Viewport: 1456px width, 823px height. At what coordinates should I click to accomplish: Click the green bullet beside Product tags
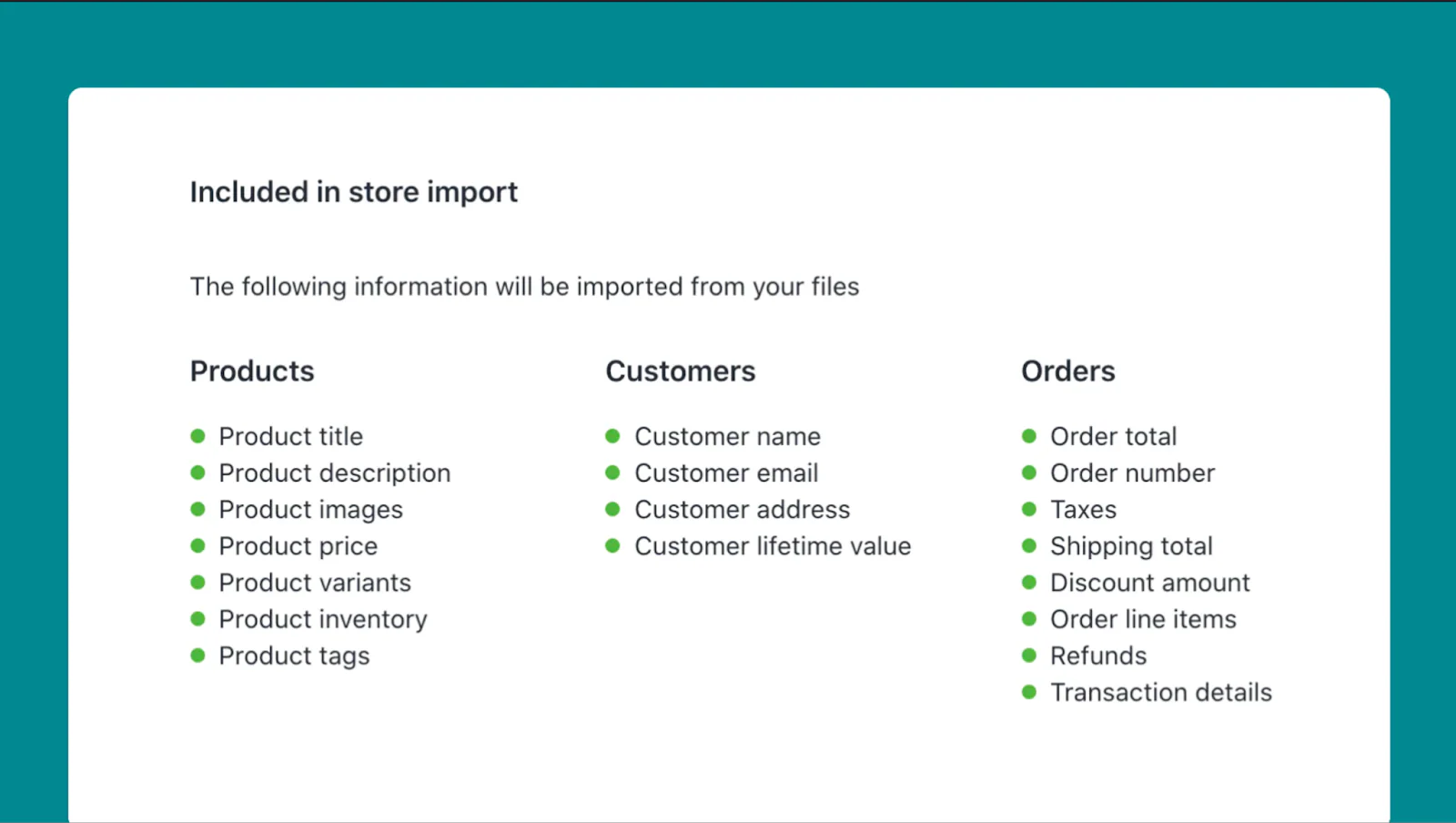pyautogui.click(x=197, y=655)
